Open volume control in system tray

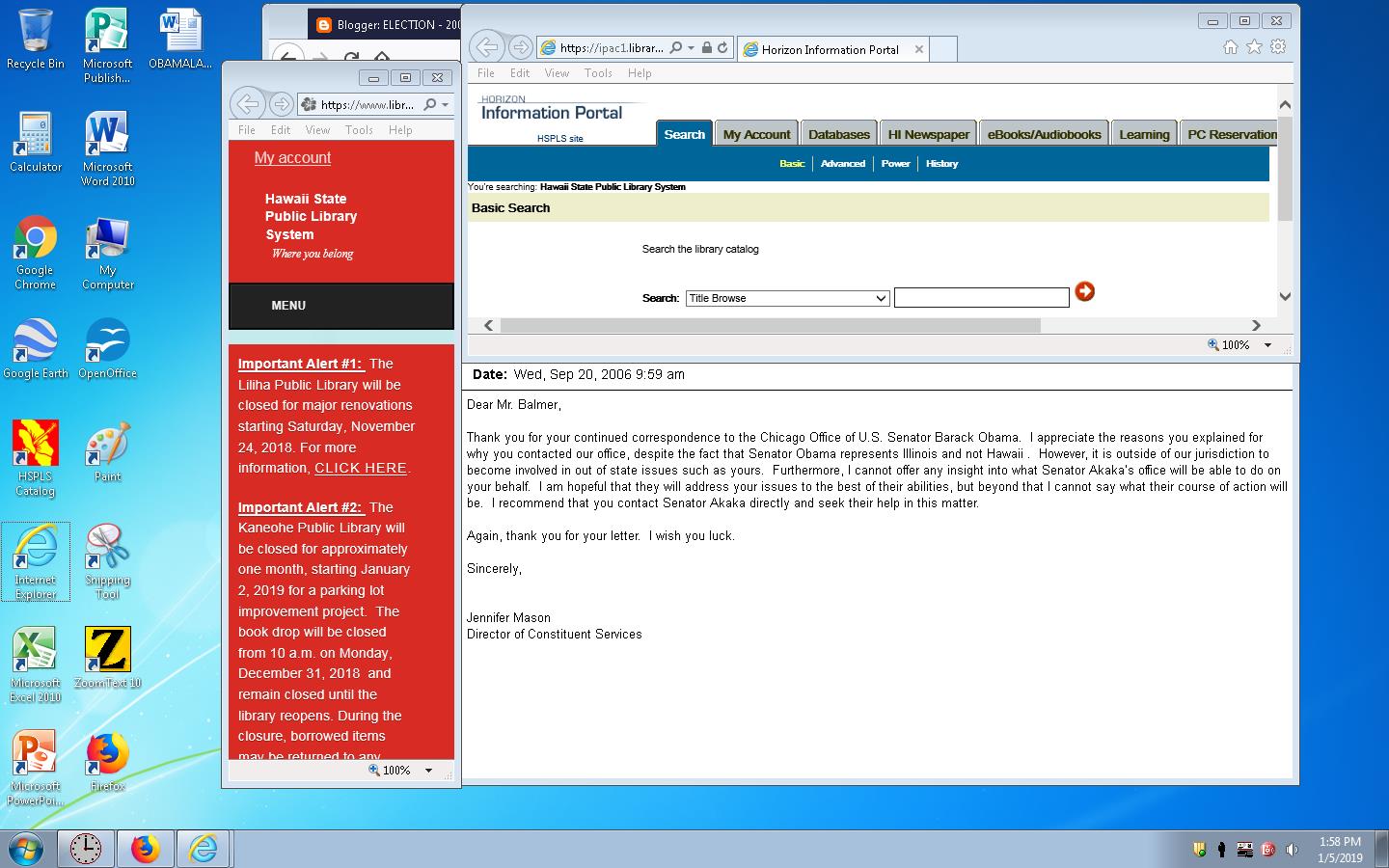[x=1292, y=850]
